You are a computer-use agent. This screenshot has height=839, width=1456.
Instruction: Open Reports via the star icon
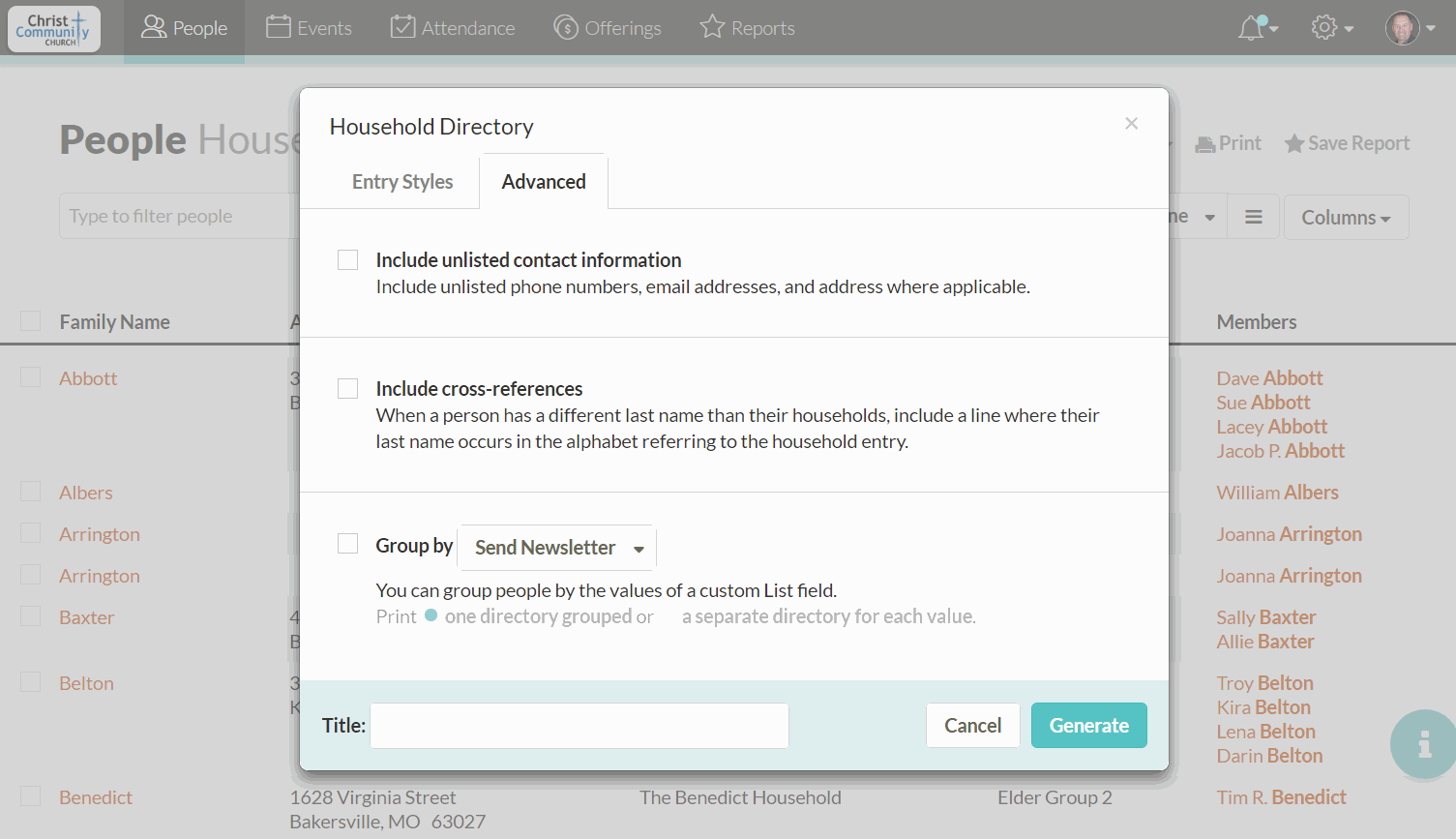[713, 27]
